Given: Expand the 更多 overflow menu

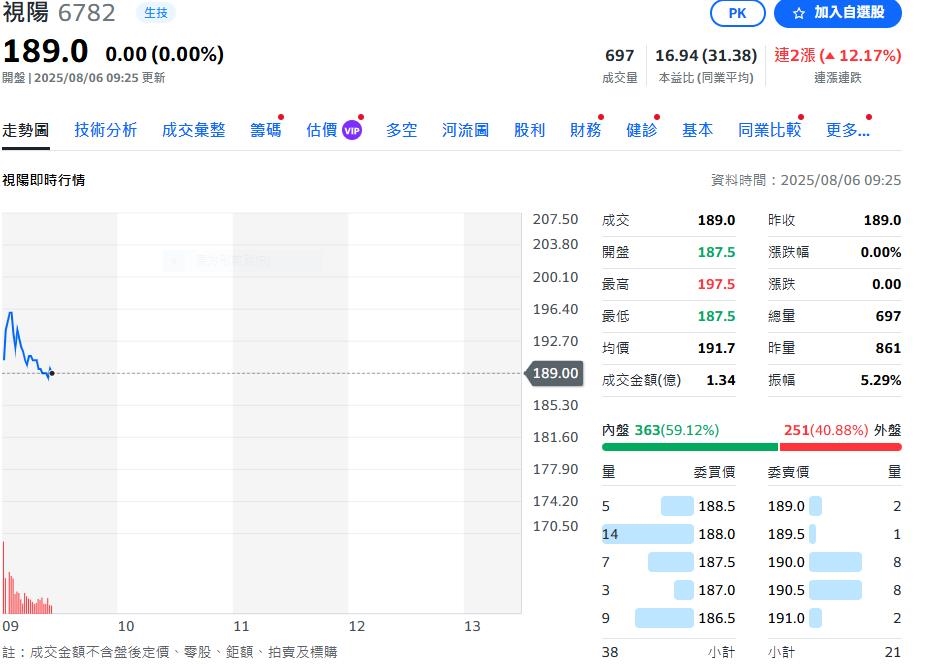Looking at the screenshot, I should tap(846, 129).
